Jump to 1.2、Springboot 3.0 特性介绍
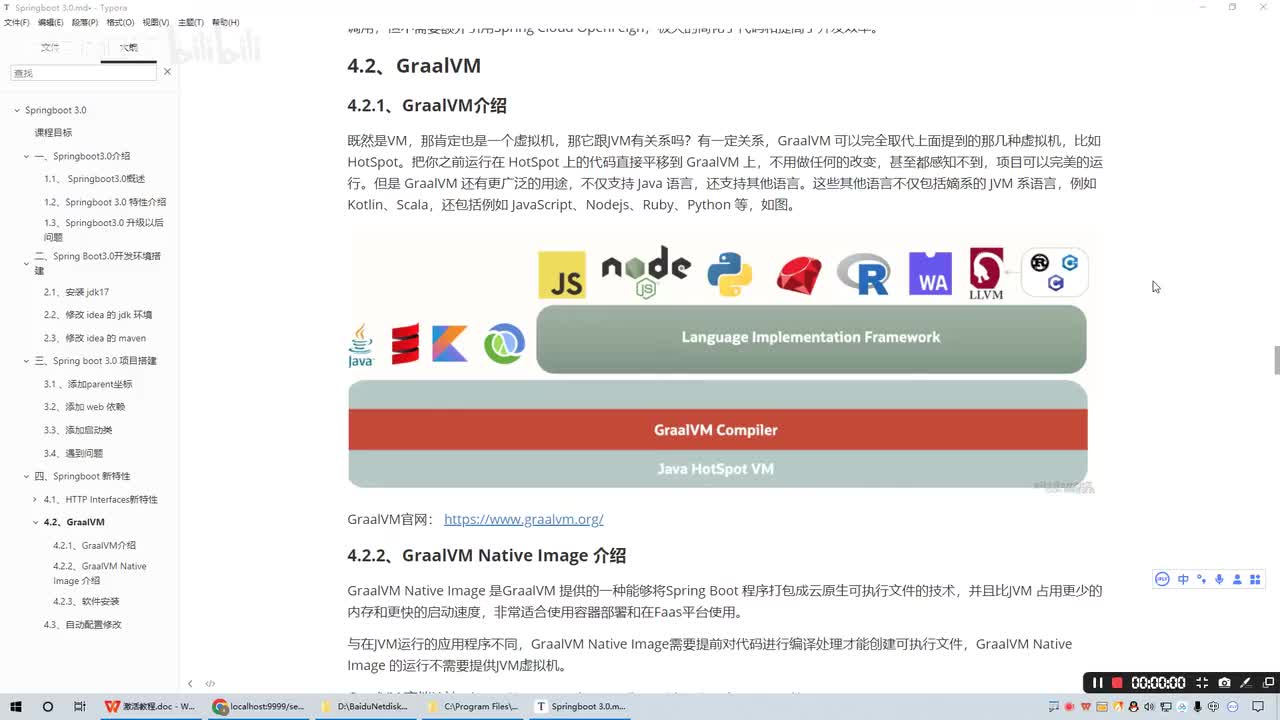Viewport: 1280px width, 720px height. [105, 202]
